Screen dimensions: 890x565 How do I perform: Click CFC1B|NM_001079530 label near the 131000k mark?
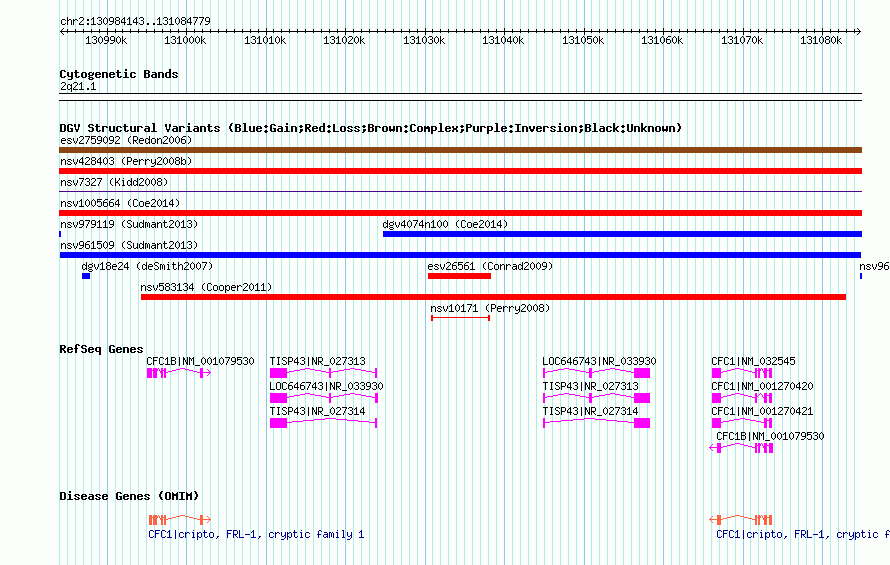pyautogui.click(x=200, y=361)
